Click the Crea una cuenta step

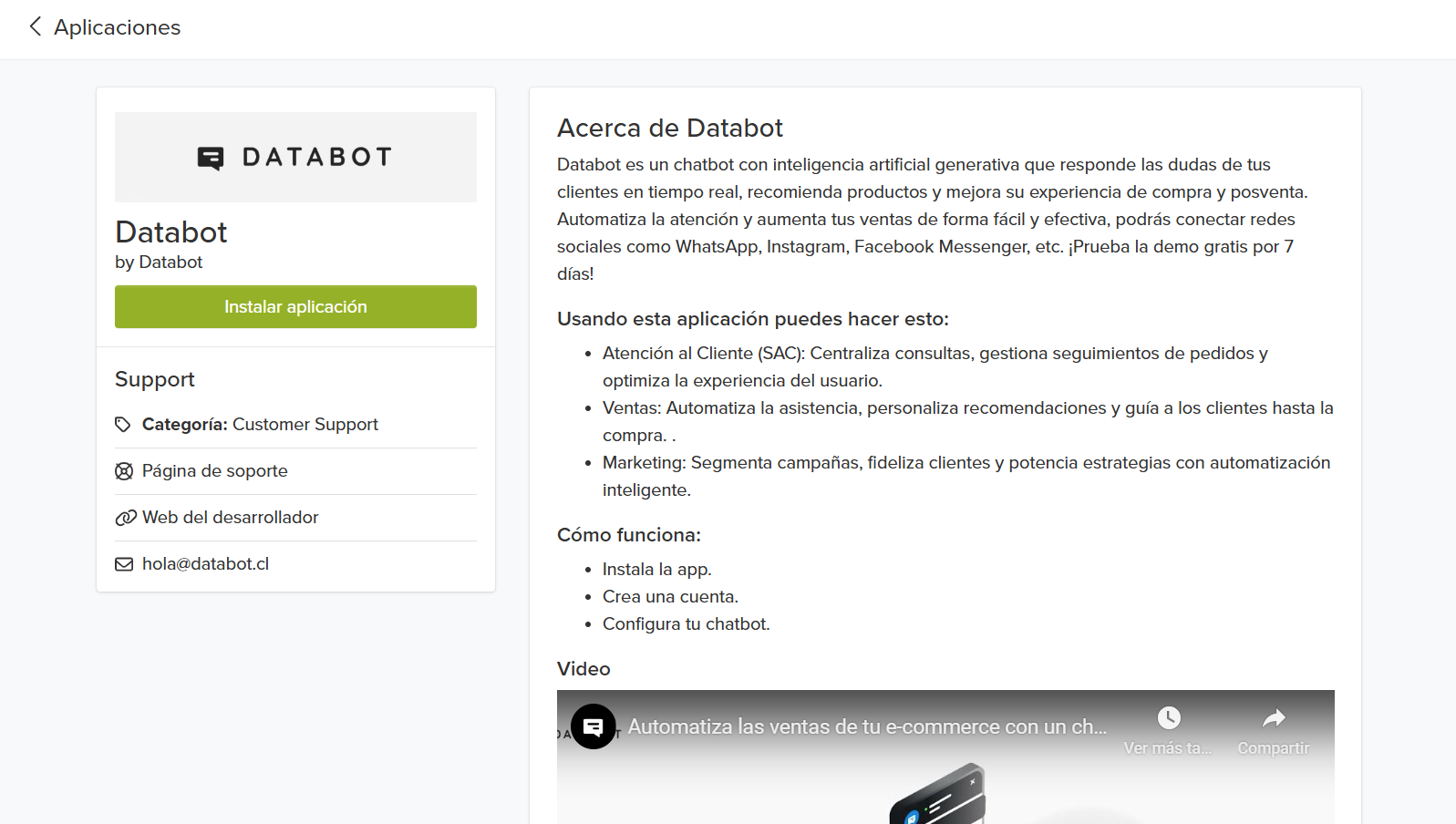[670, 597]
